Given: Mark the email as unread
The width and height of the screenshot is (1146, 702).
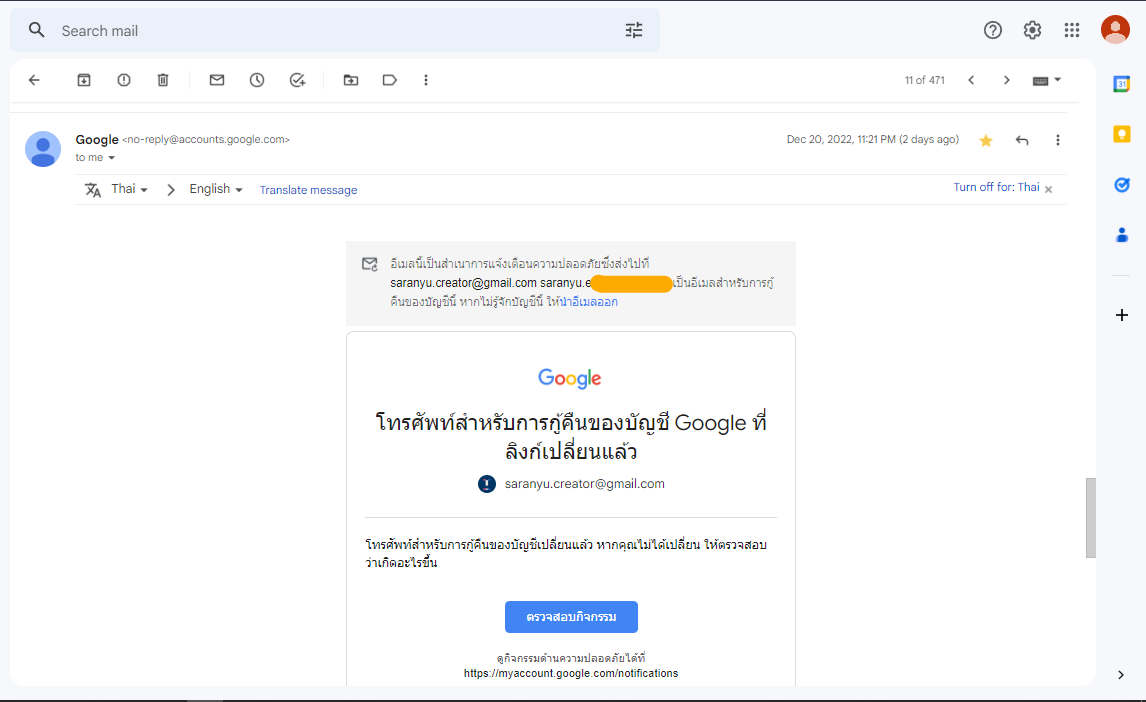Looking at the screenshot, I should [x=217, y=80].
